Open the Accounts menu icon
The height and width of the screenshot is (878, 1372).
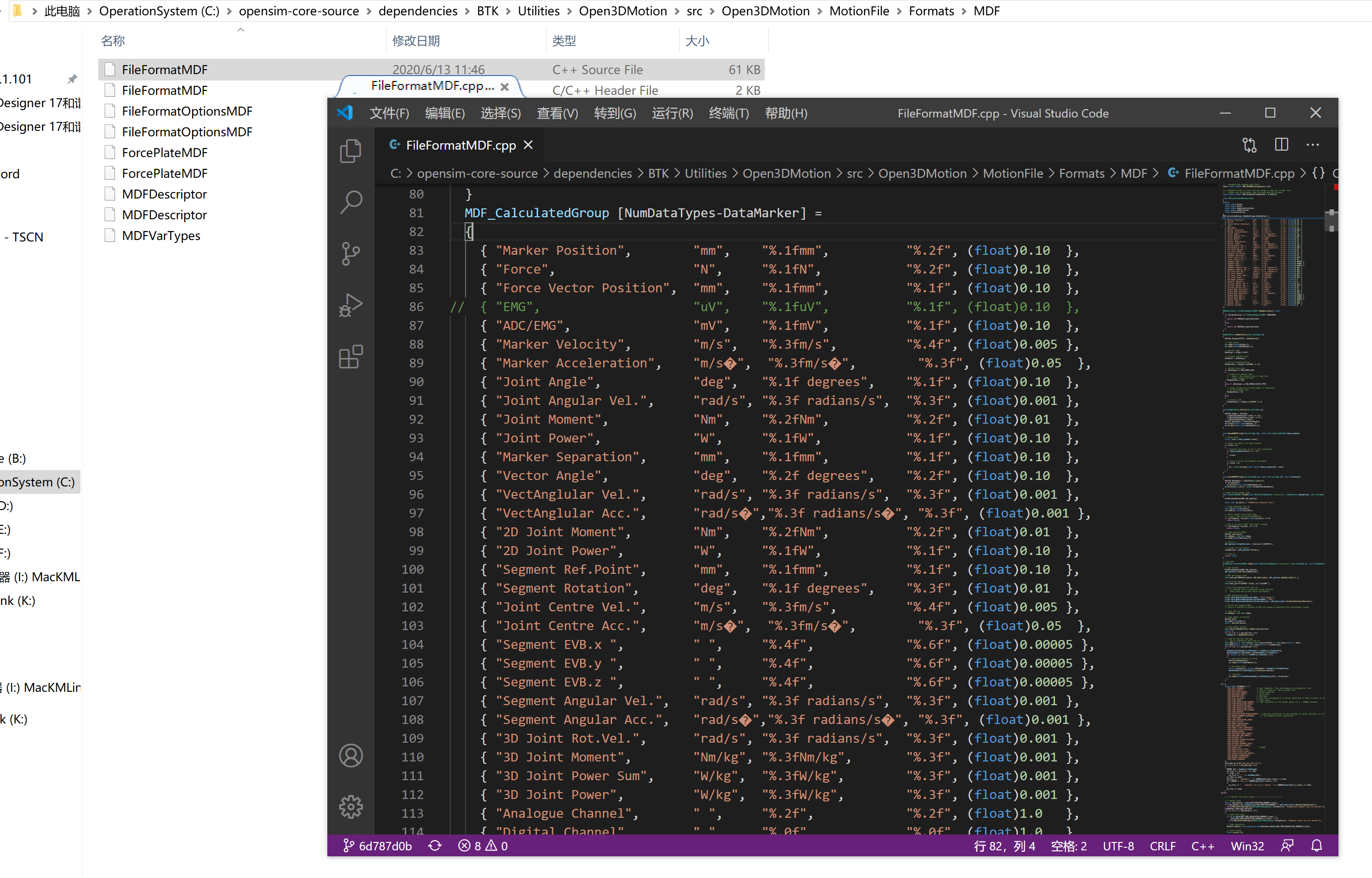pos(351,756)
